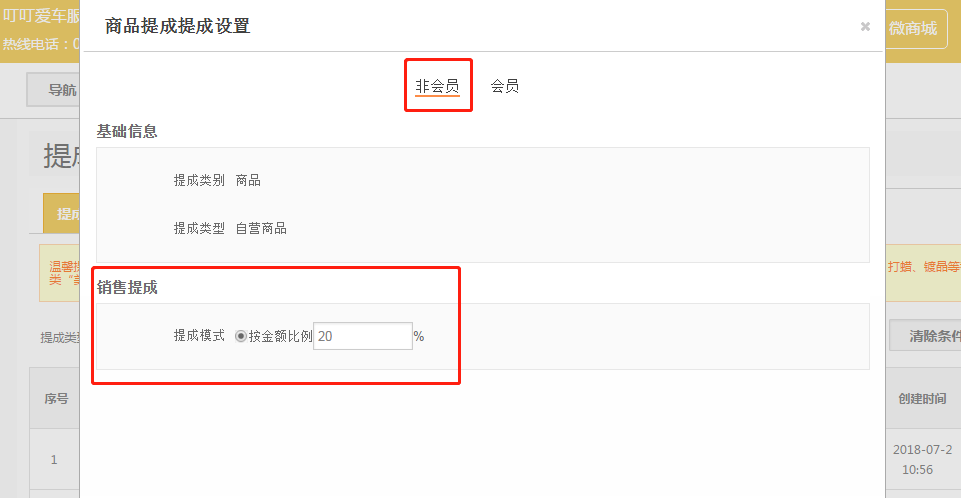Viewport: 961px width, 498px height.
Task: Click the 基础信息 section heading
Action: pyautogui.click(x=127, y=131)
